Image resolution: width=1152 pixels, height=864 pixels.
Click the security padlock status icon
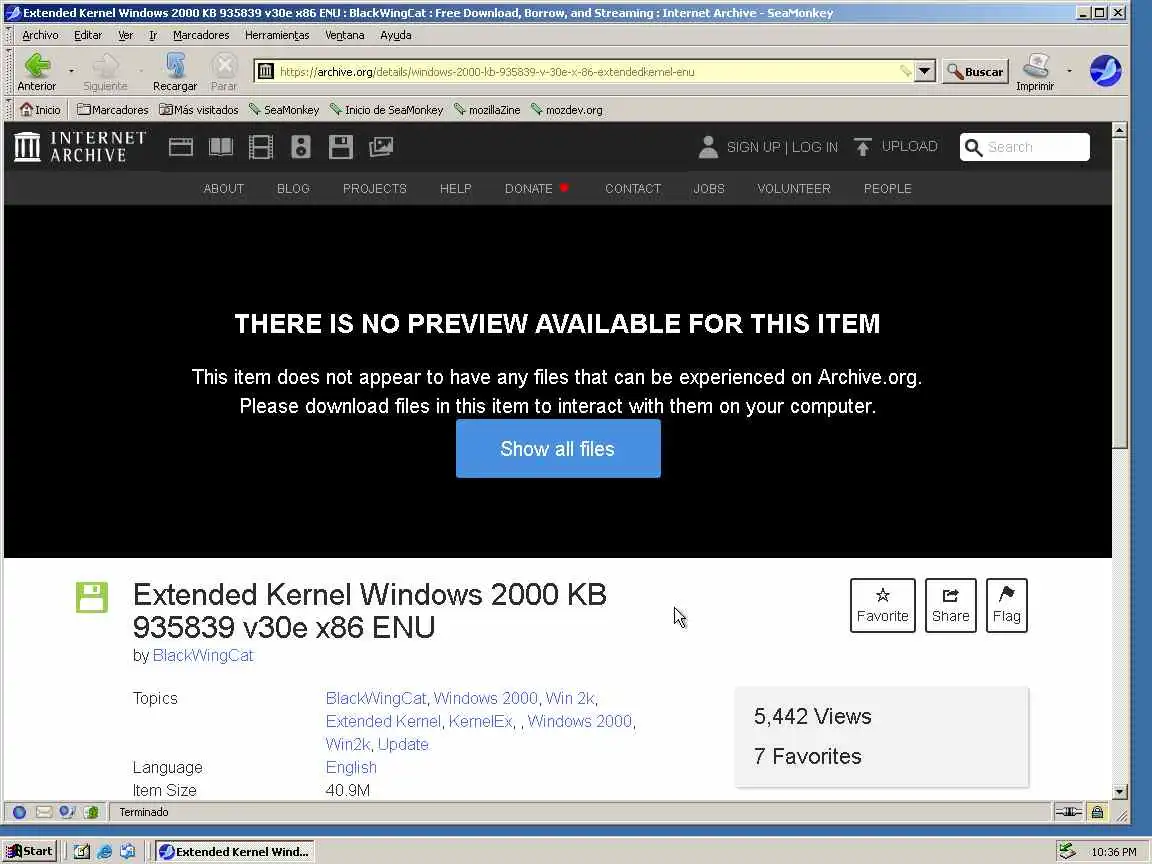tap(1097, 812)
